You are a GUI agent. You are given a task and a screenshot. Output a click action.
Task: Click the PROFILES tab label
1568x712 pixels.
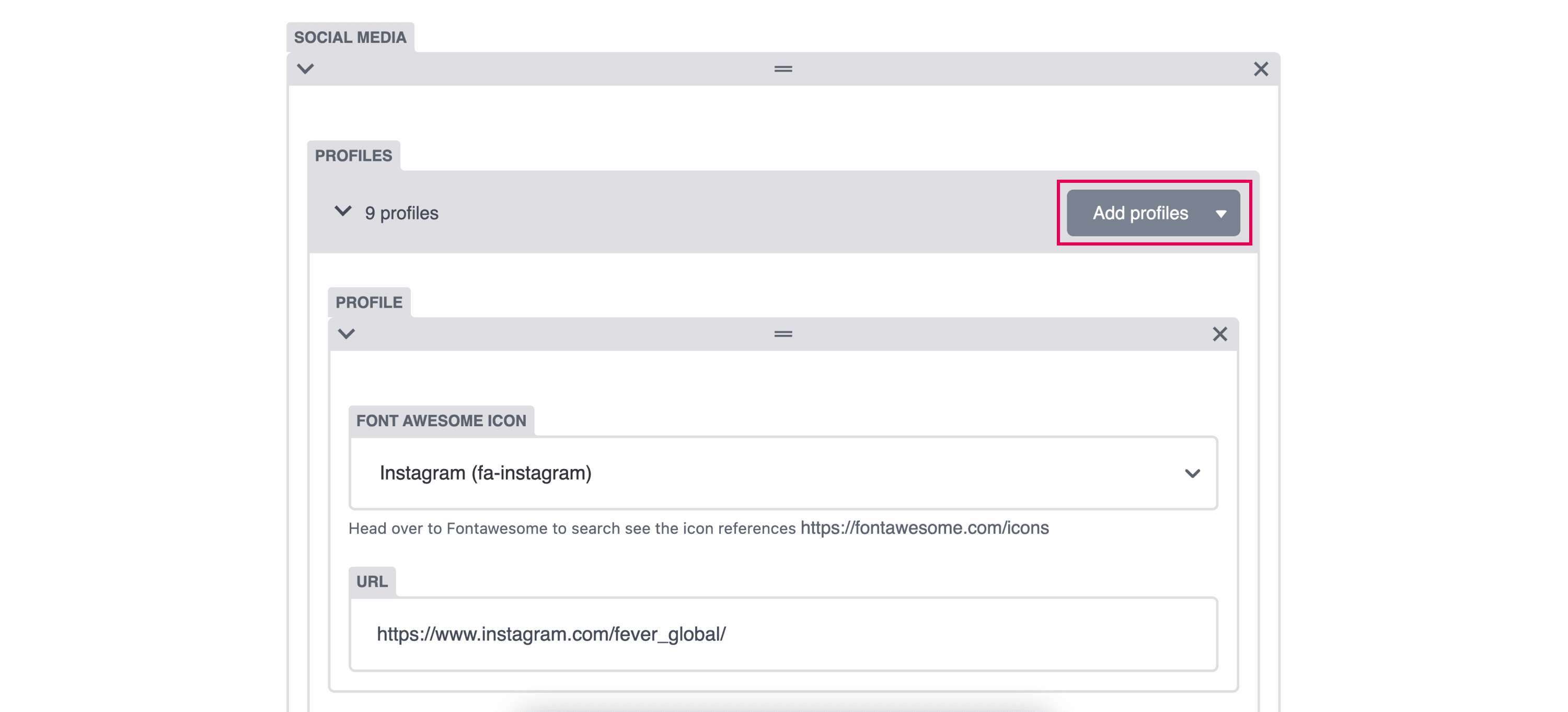353,156
